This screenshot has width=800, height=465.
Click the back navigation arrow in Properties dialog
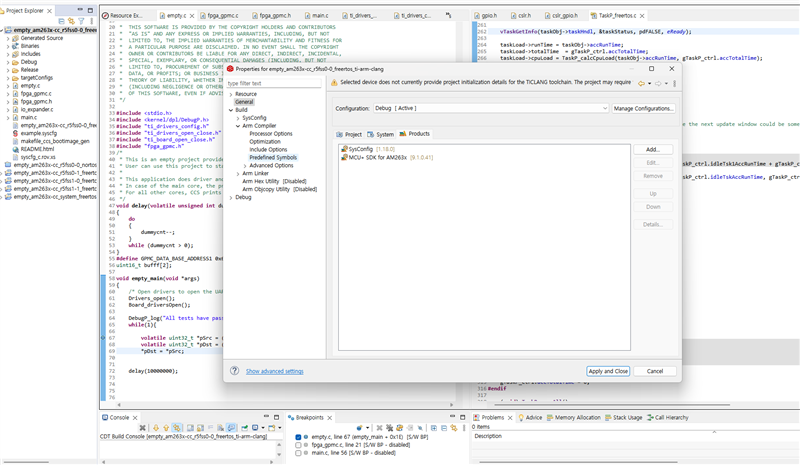(641, 84)
